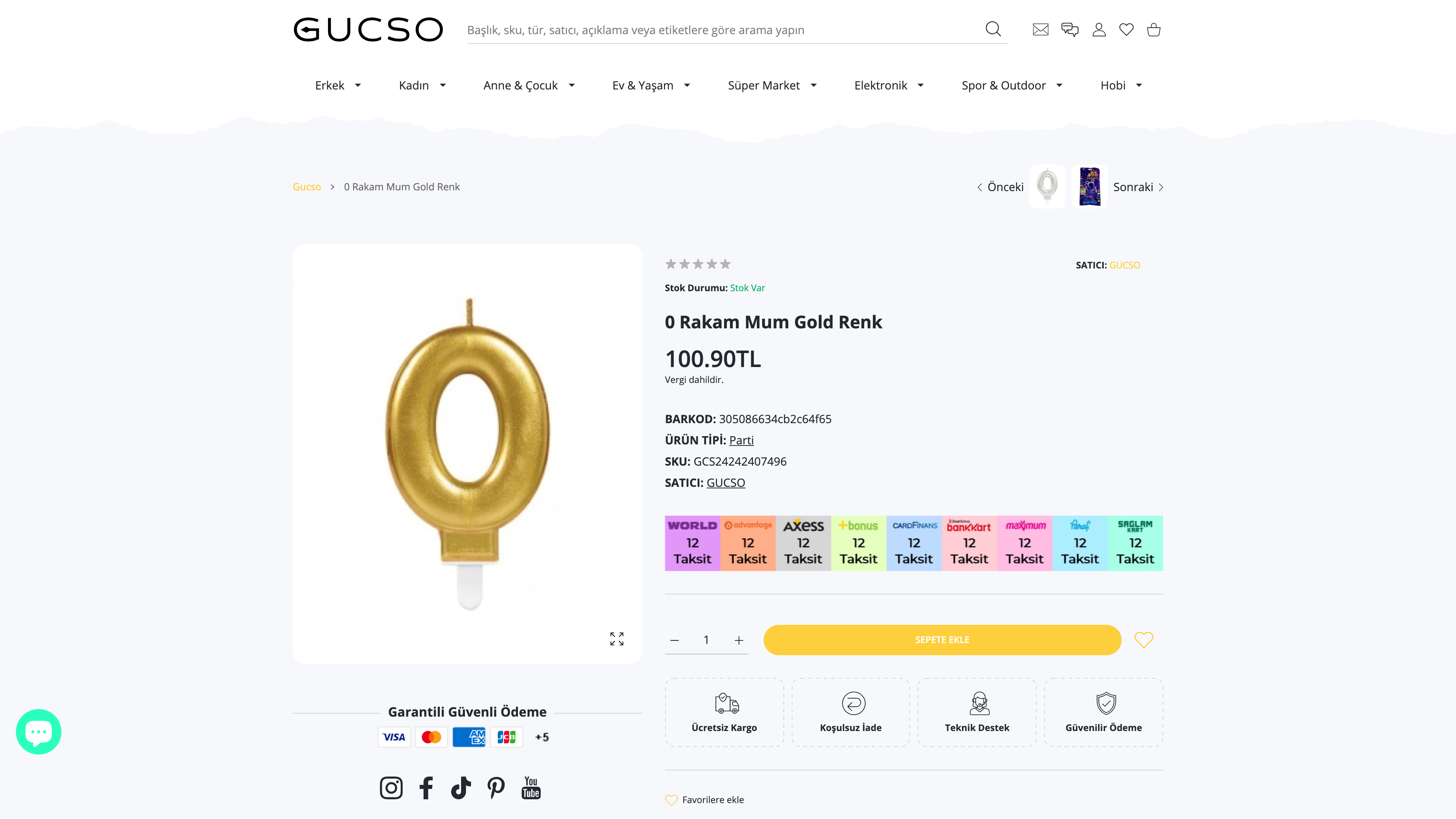Viewport: 1456px width, 819px height.
Task: Open the shopping bag cart icon
Action: click(1154, 30)
